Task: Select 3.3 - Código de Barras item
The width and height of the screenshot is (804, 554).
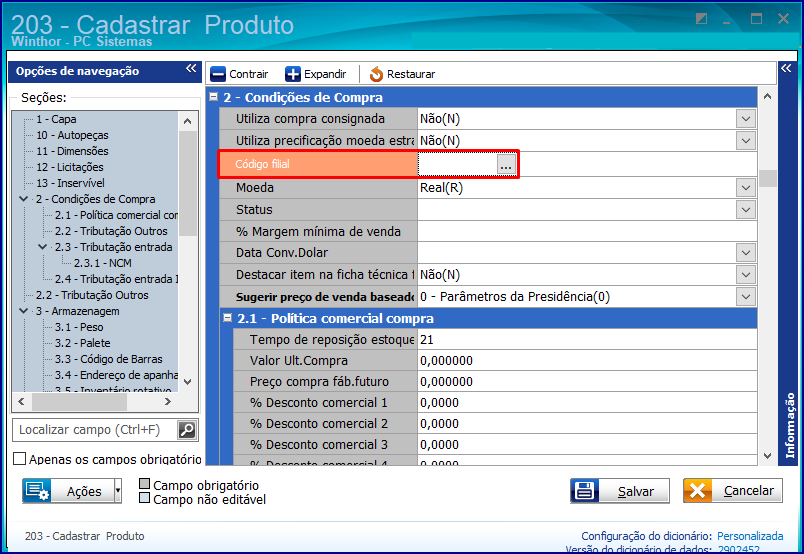Action: 109,359
